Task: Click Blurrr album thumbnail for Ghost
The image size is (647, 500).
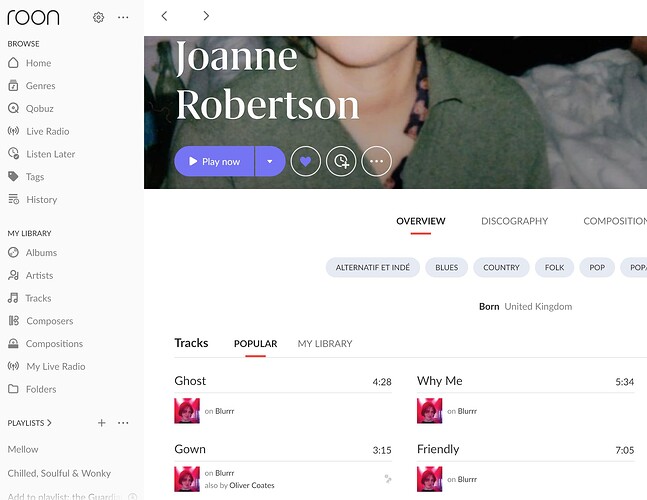Action: point(187,410)
